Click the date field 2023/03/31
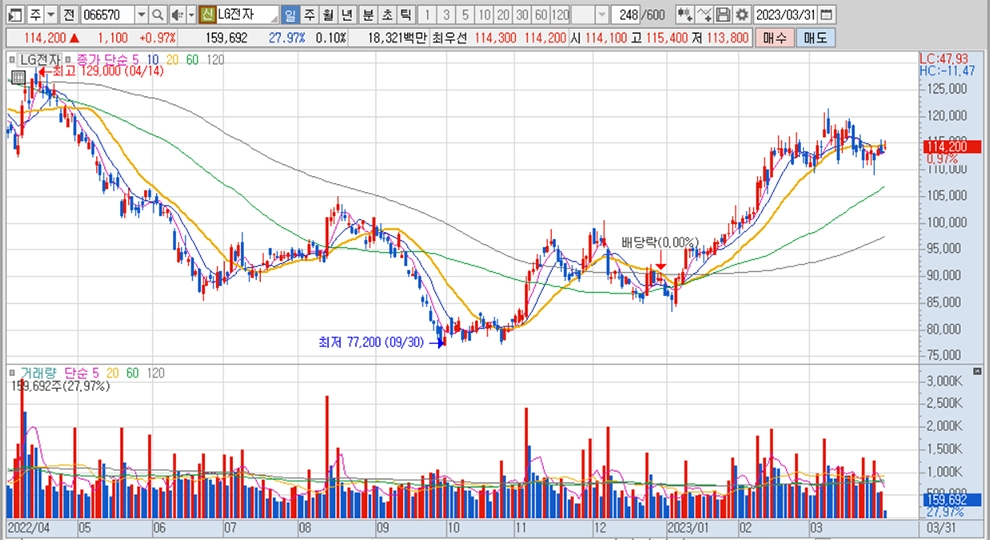This screenshot has width=990, height=540. [785, 14]
